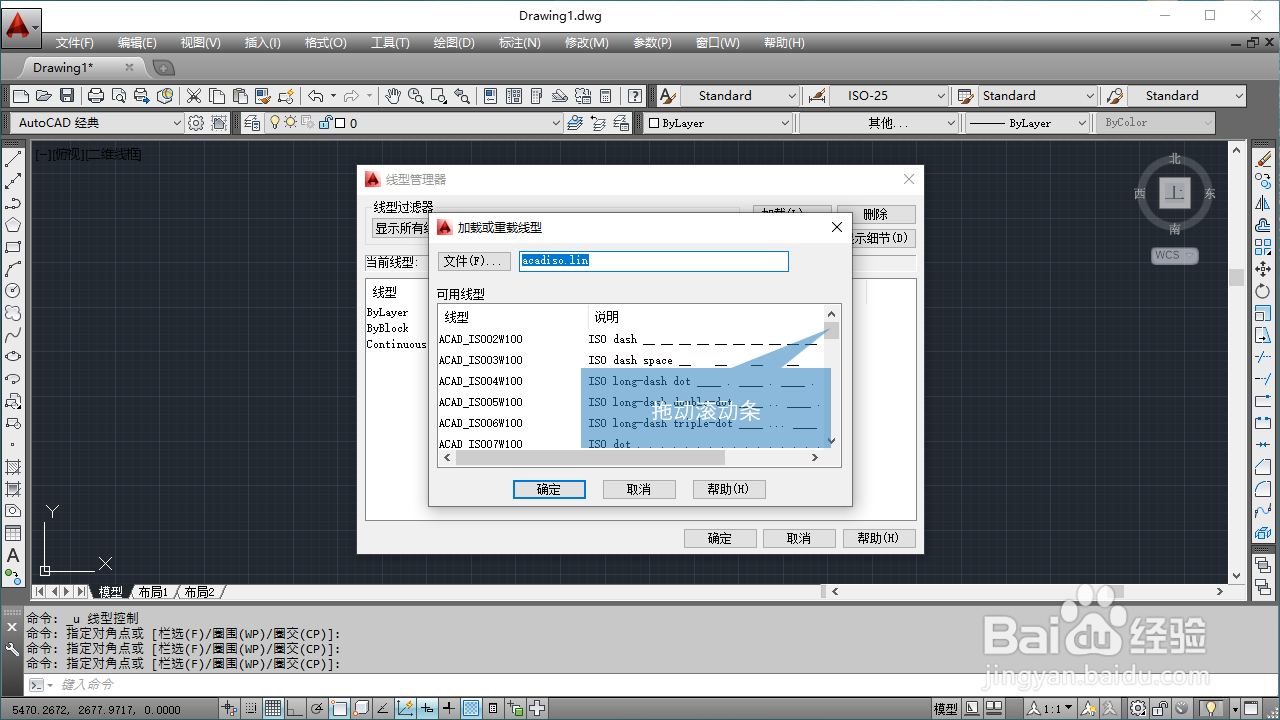
Task: Select the Line draw tool
Action: point(13,159)
